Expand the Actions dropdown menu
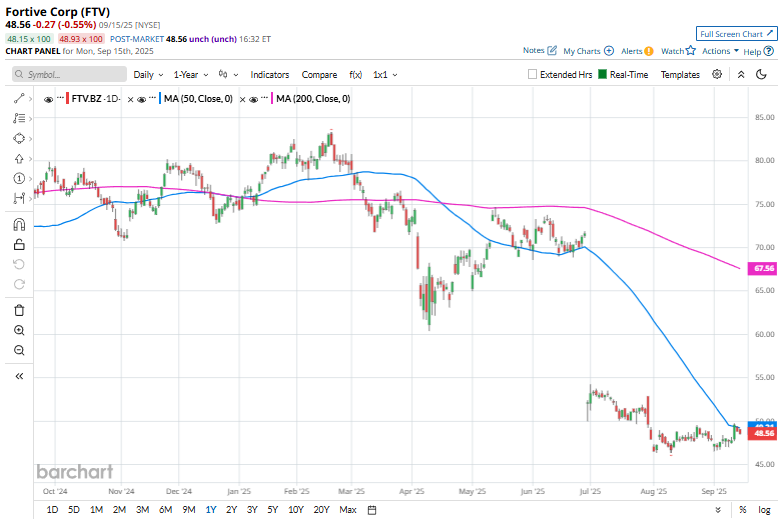Viewport: 781px width, 530px height. tap(720, 51)
